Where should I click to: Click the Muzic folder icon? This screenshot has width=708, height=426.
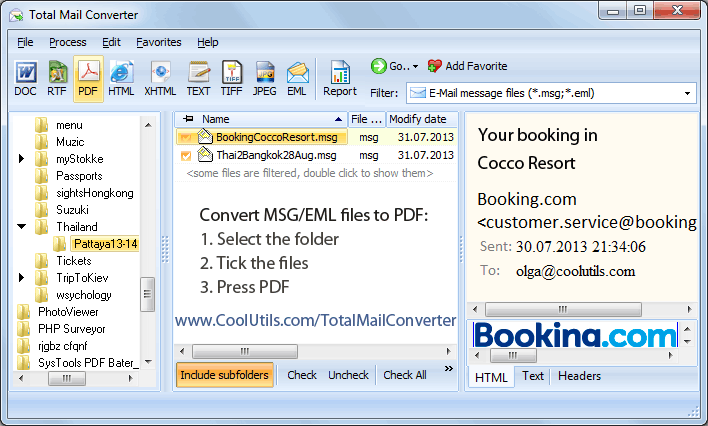[41, 142]
